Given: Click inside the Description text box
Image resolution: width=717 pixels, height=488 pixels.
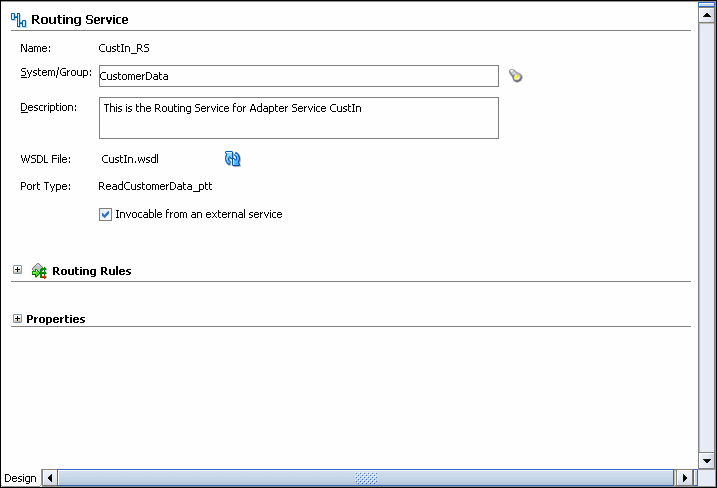Looking at the screenshot, I should tap(299, 118).
